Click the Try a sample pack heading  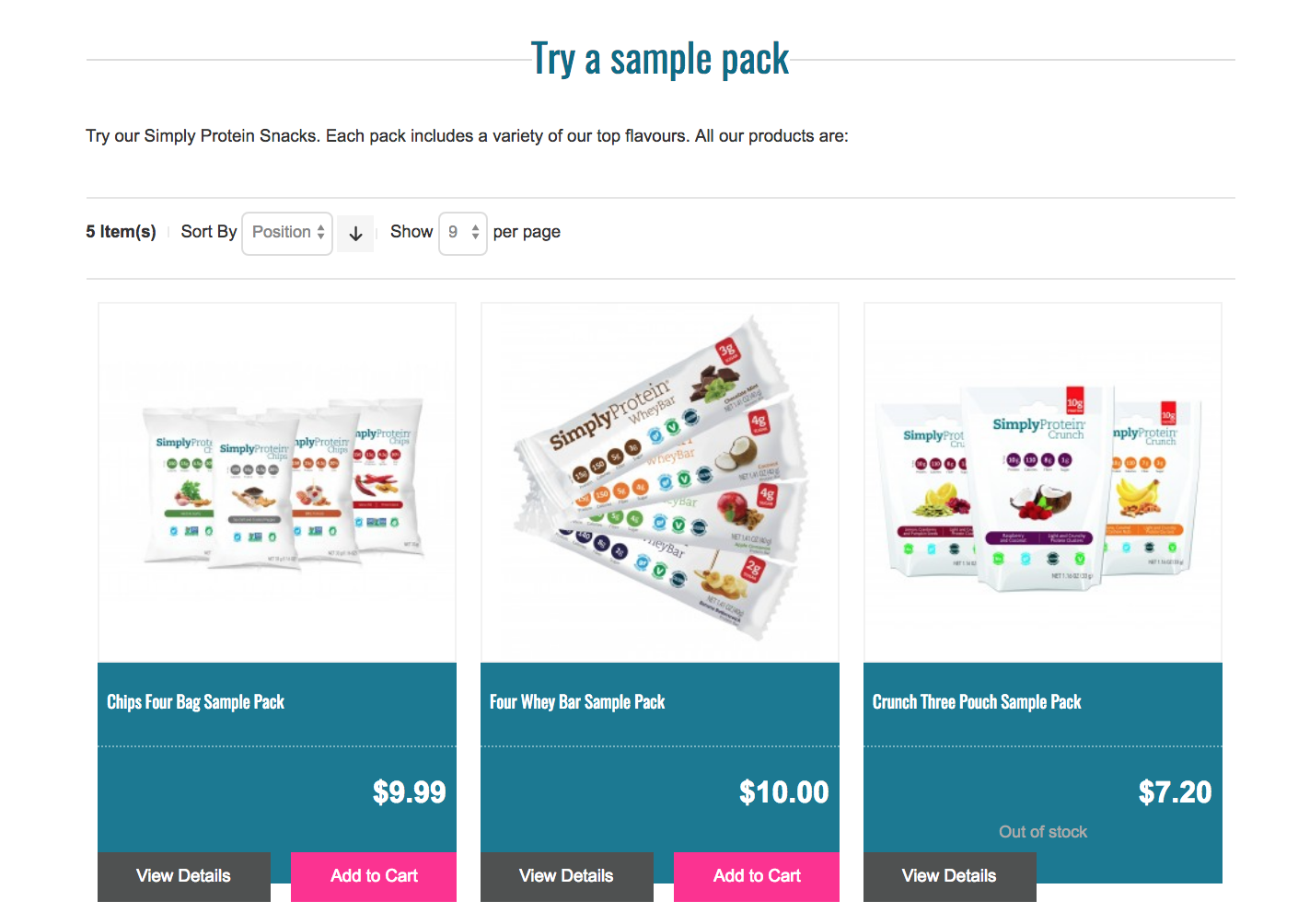pyautogui.click(x=660, y=60)
